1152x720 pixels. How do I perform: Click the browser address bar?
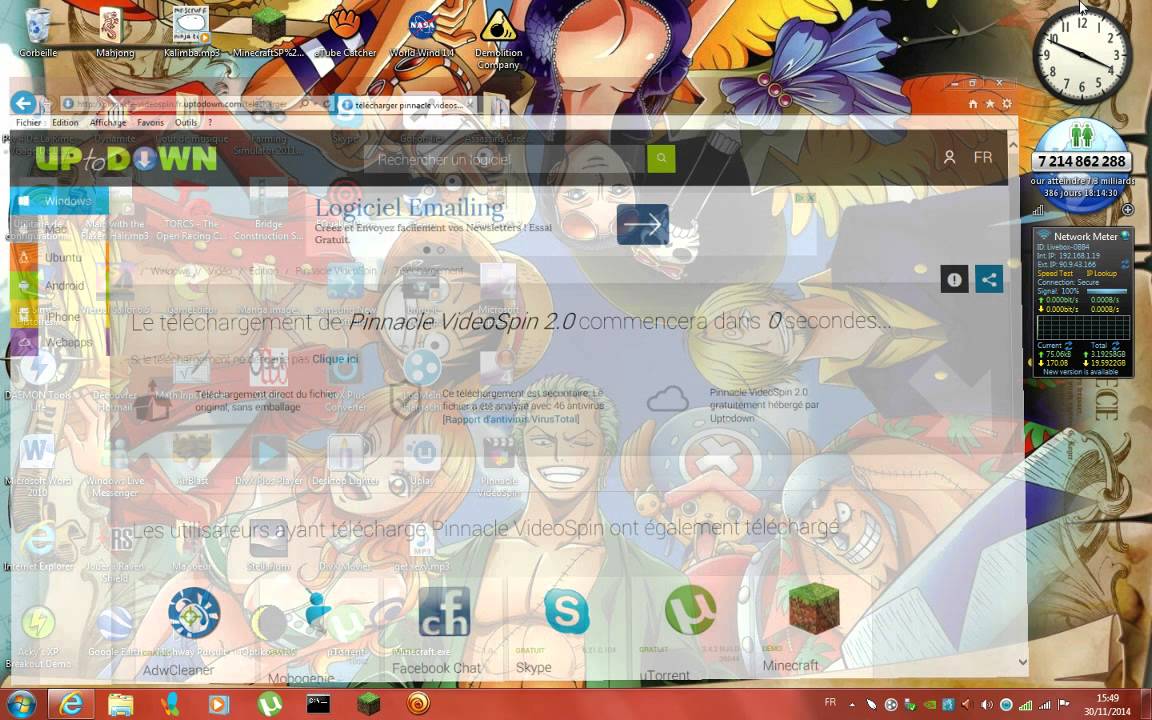[x=180, y=104]
